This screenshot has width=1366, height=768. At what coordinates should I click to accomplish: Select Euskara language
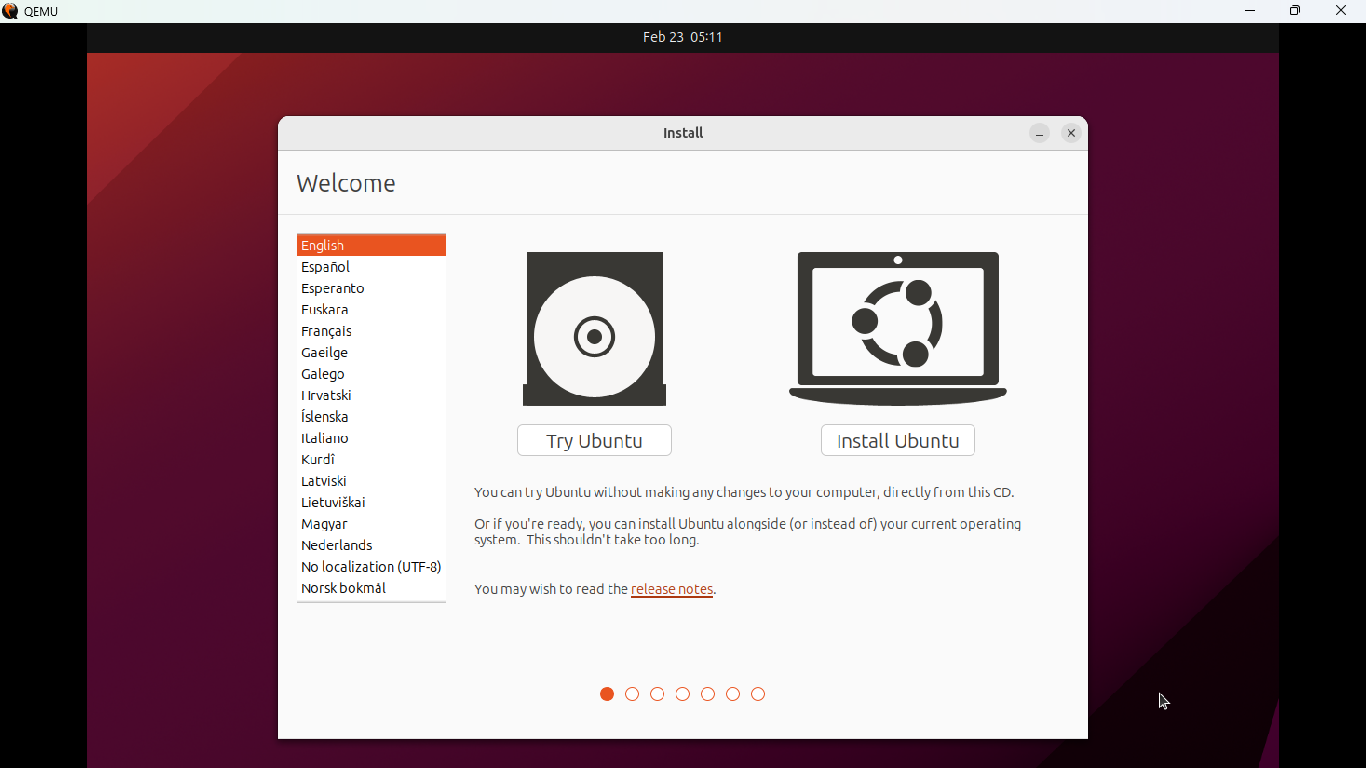[371, 310]
